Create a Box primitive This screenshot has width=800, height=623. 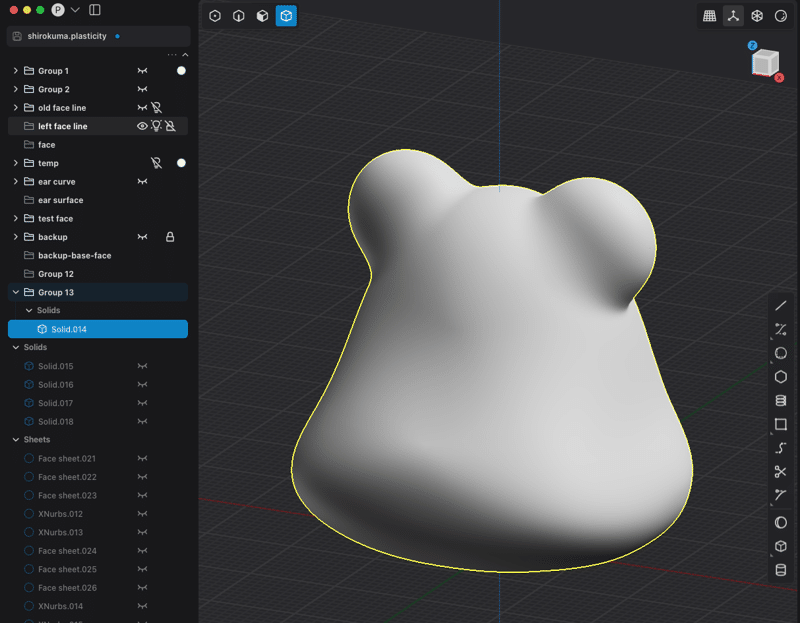[x=780, y=546]
